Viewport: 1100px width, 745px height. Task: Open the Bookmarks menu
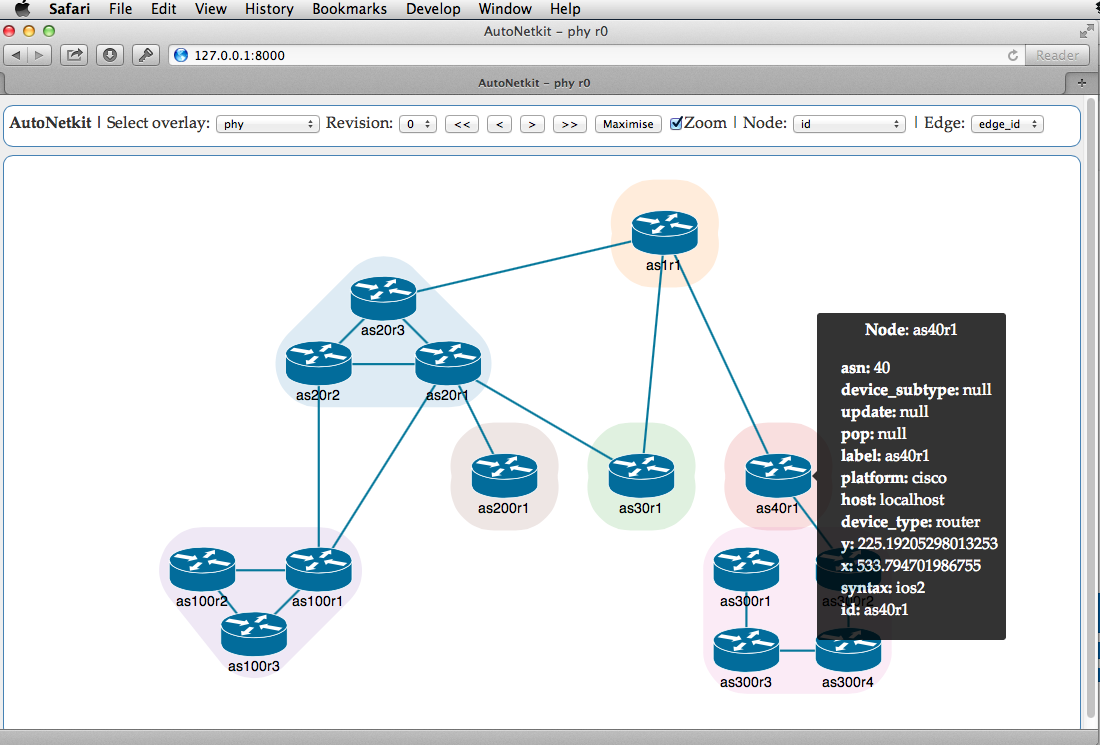click(x=349, y=9)
